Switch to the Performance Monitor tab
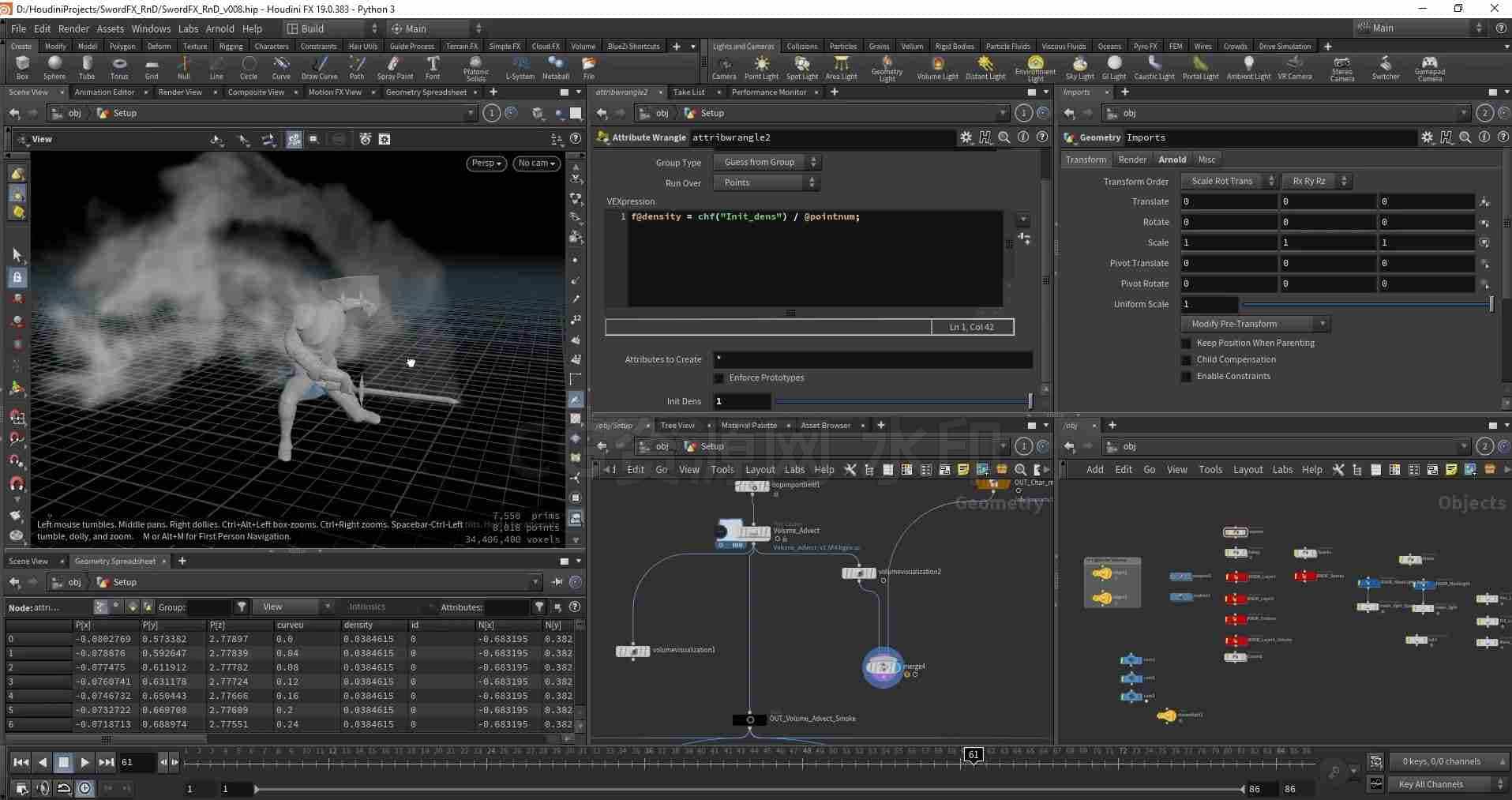 (x=768, y=92)
